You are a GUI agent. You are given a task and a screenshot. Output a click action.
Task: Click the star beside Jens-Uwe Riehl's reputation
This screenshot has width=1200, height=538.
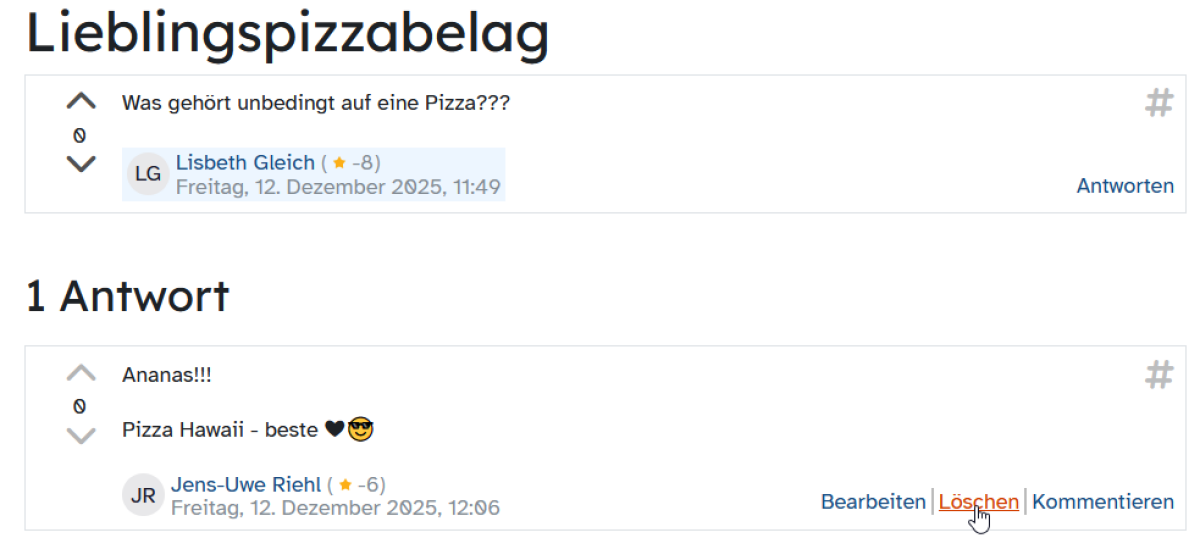(345, 485)
